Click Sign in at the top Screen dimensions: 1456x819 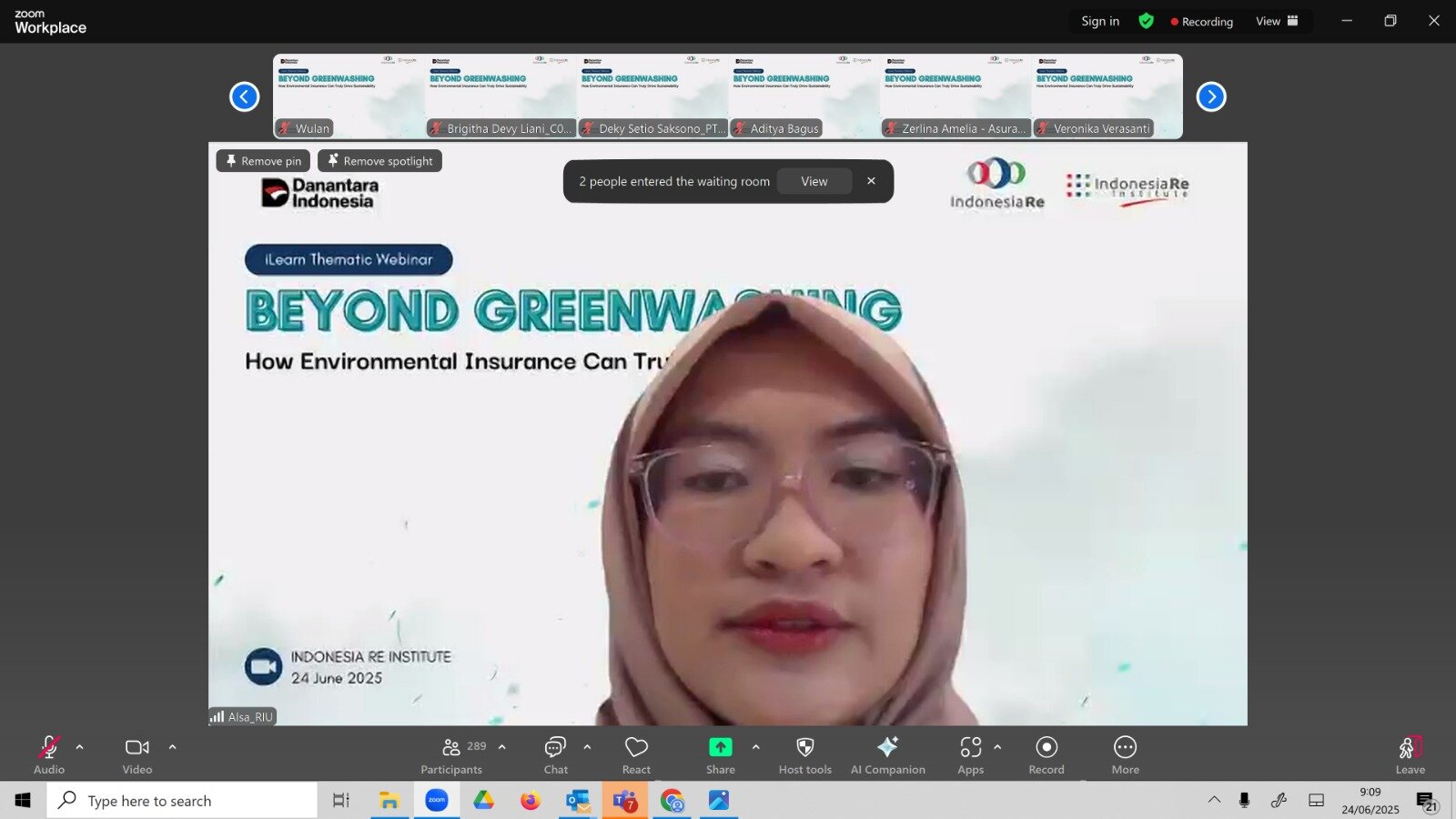(1100, 21)
